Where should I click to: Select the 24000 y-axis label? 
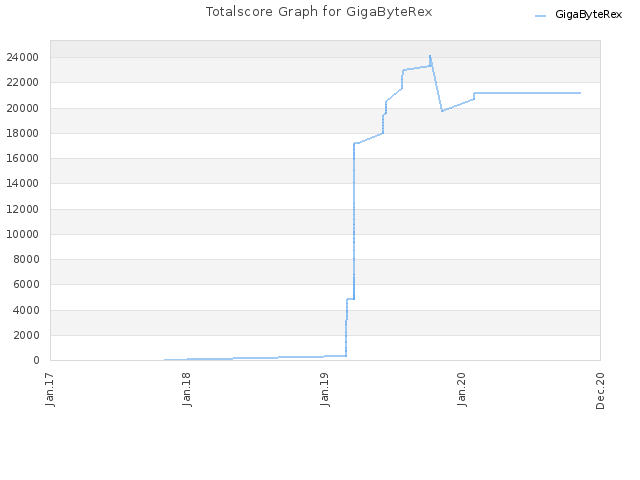point(22,58)
